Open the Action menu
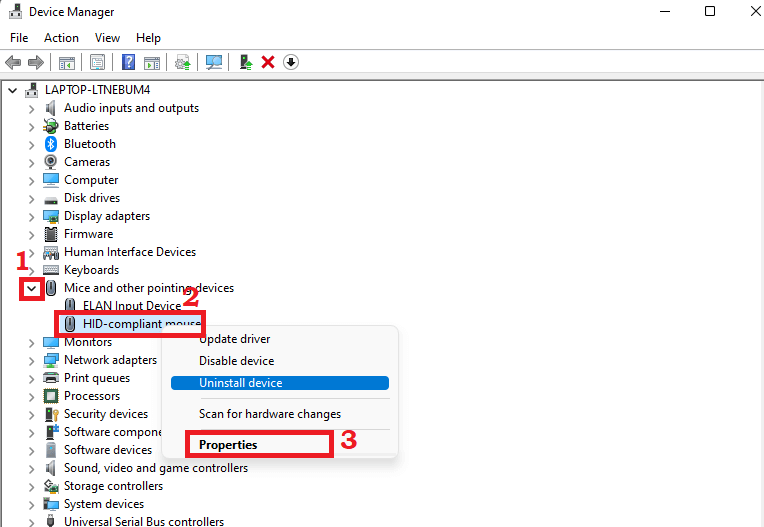This screenshot has width=764, height=527. point(61,38)
